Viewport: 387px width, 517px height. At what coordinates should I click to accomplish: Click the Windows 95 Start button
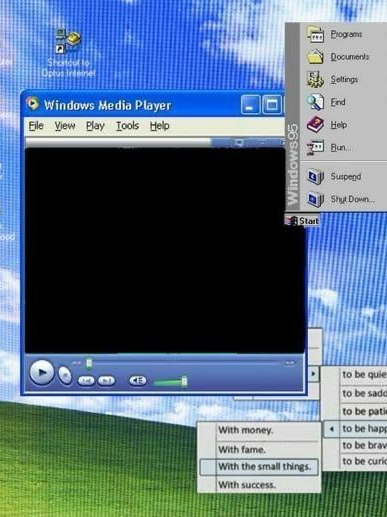(302, 221)
